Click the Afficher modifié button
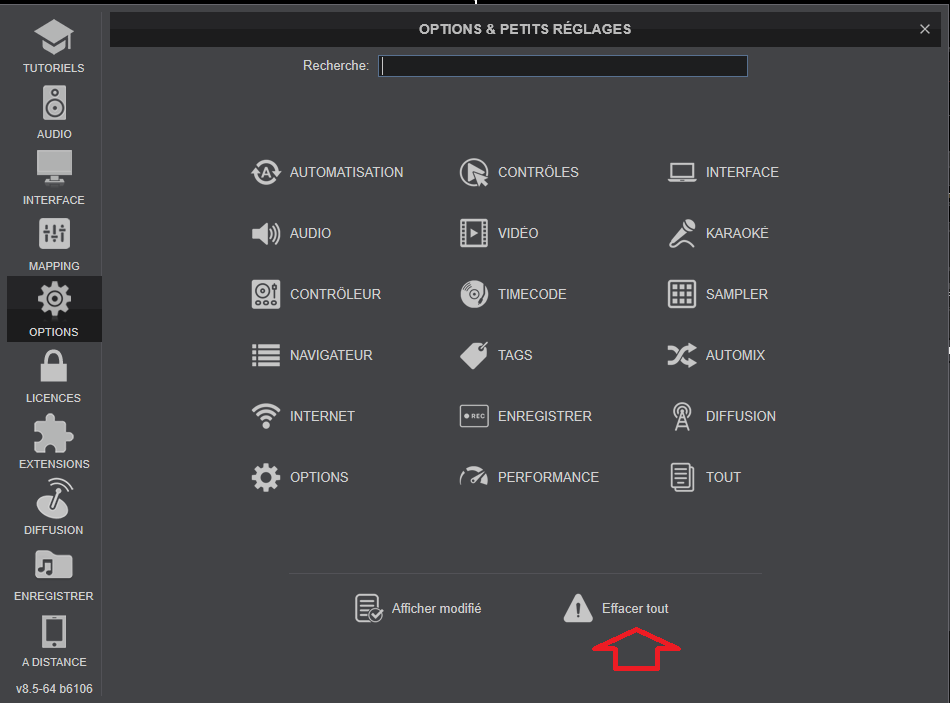The height and width of the screenshot is (703, 950). point(419,608)
